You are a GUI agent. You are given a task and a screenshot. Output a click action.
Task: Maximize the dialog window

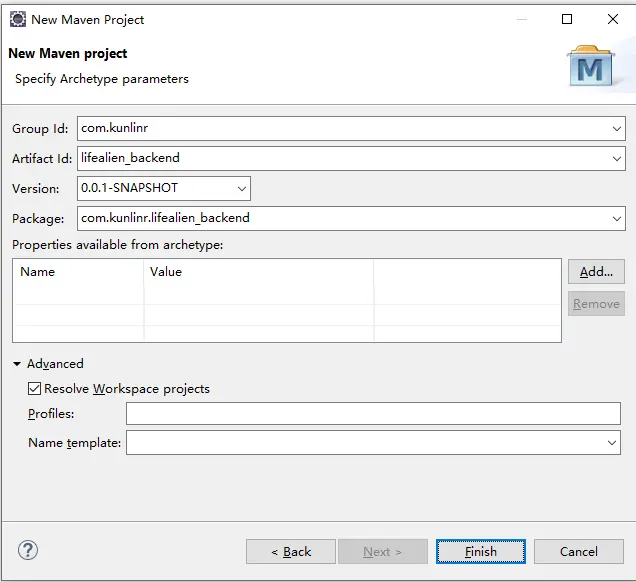tap(567, 19)
